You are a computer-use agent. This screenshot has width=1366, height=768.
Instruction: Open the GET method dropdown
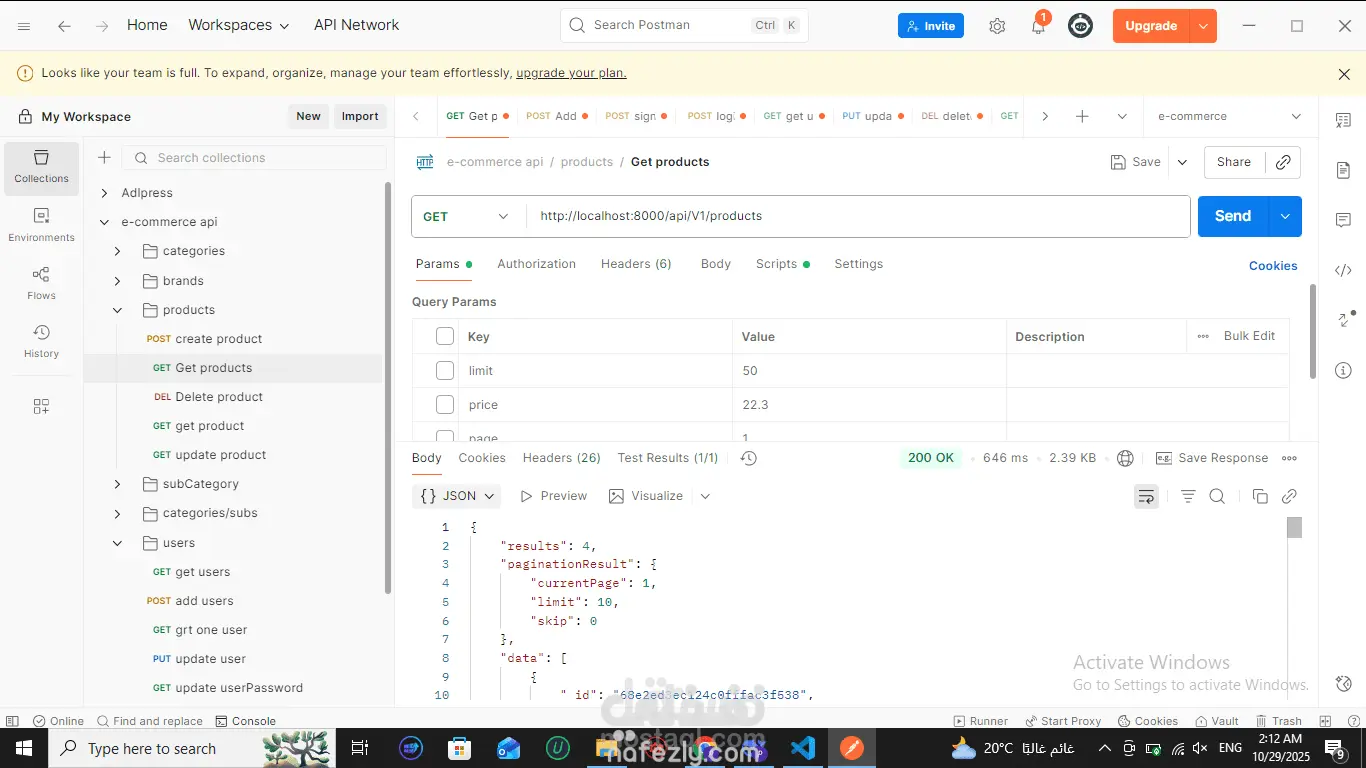click(468, 216)
